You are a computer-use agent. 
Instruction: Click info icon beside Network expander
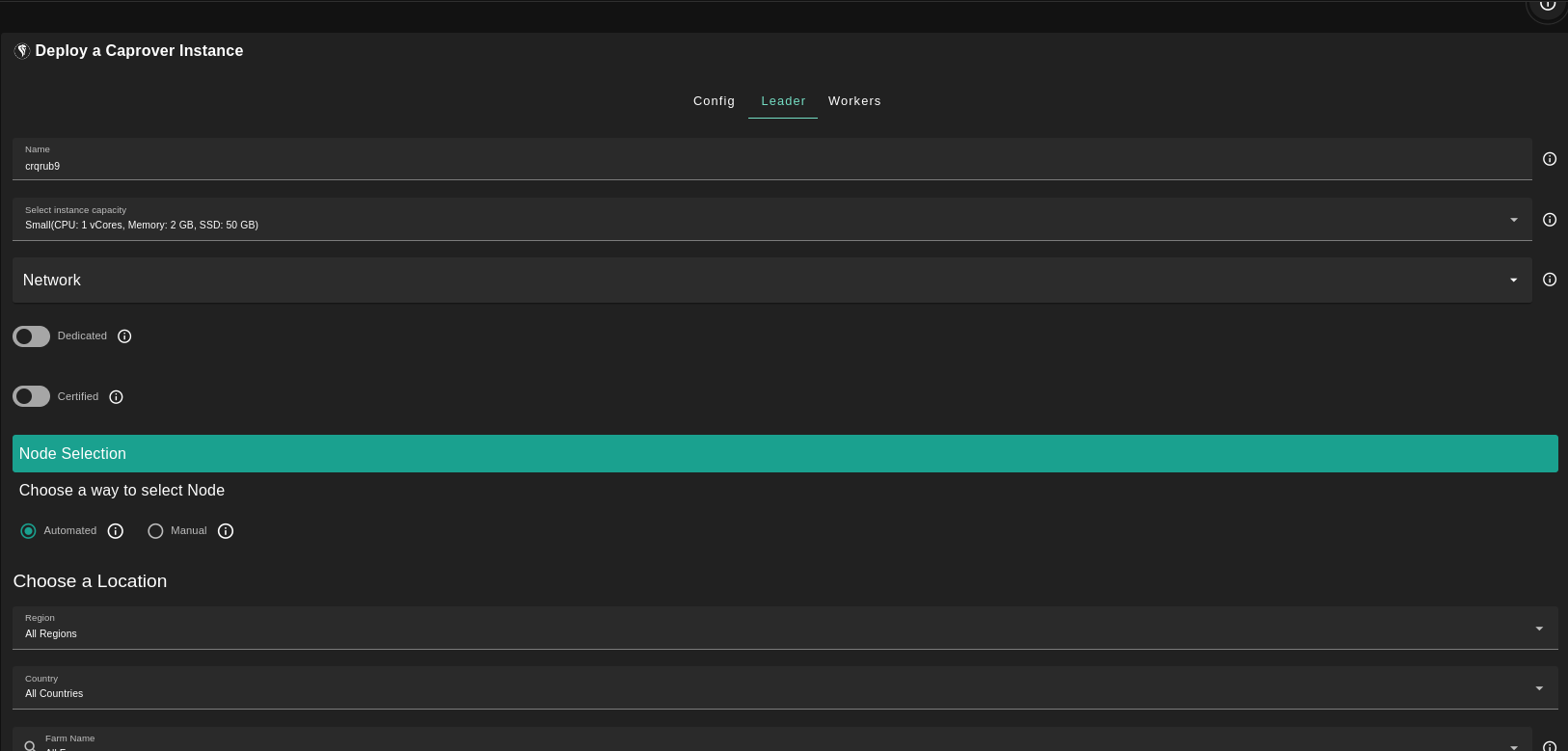point(1550,280)
